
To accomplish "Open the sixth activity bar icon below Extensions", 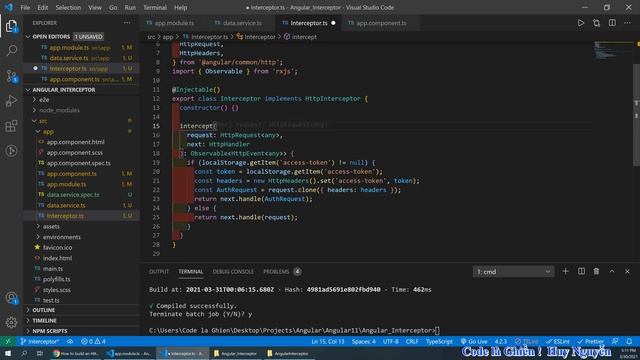I will click(x=11, y=151).
